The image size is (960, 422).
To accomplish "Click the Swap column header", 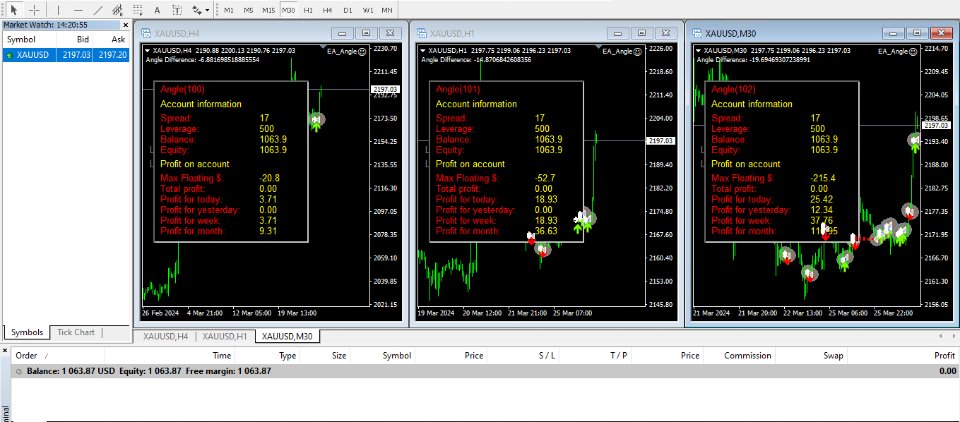I will pyautogui.click(x=834, y=355).
